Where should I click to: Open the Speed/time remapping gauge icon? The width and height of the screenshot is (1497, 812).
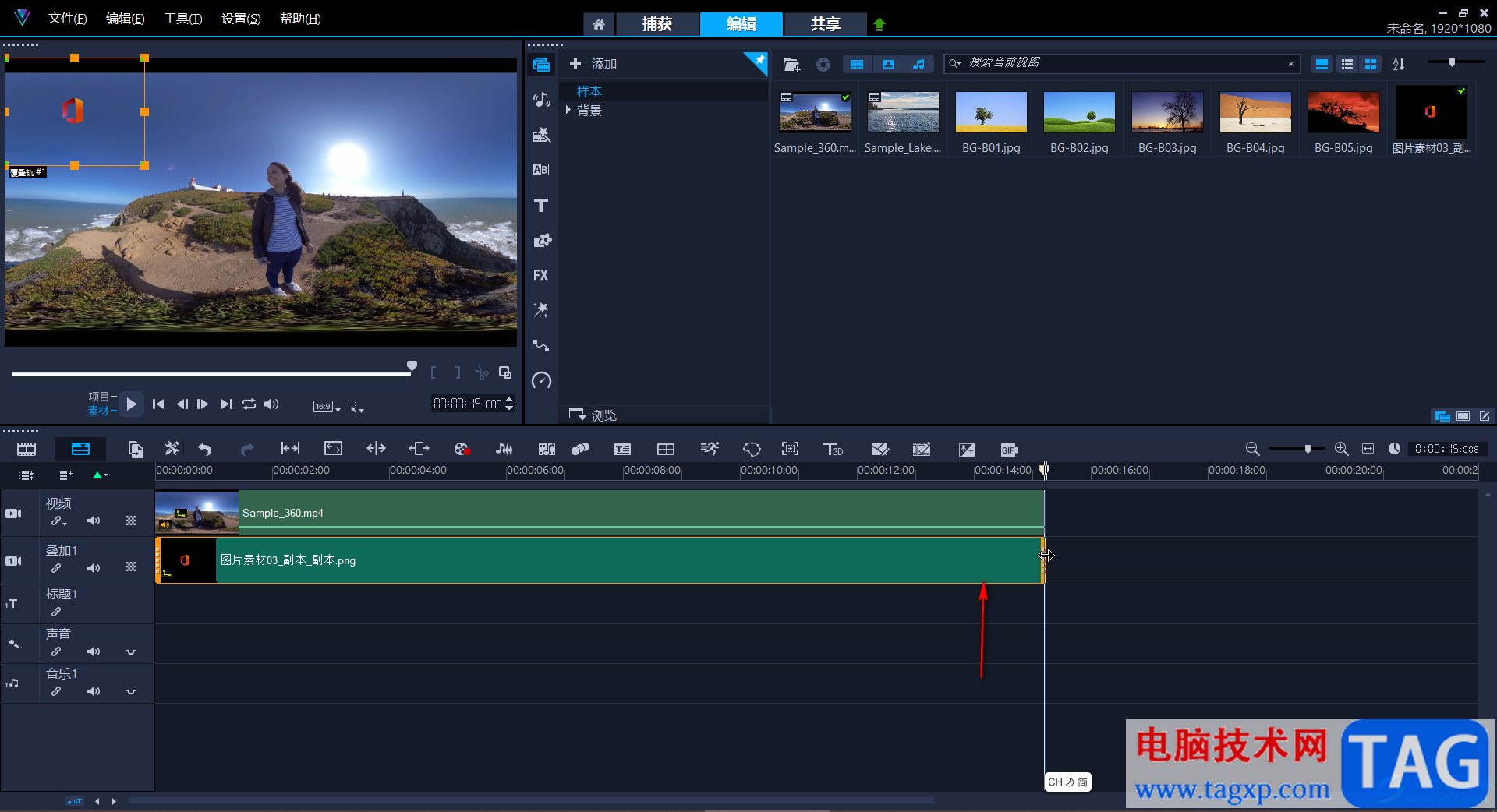pyautogui.click(x=541, y=380)
